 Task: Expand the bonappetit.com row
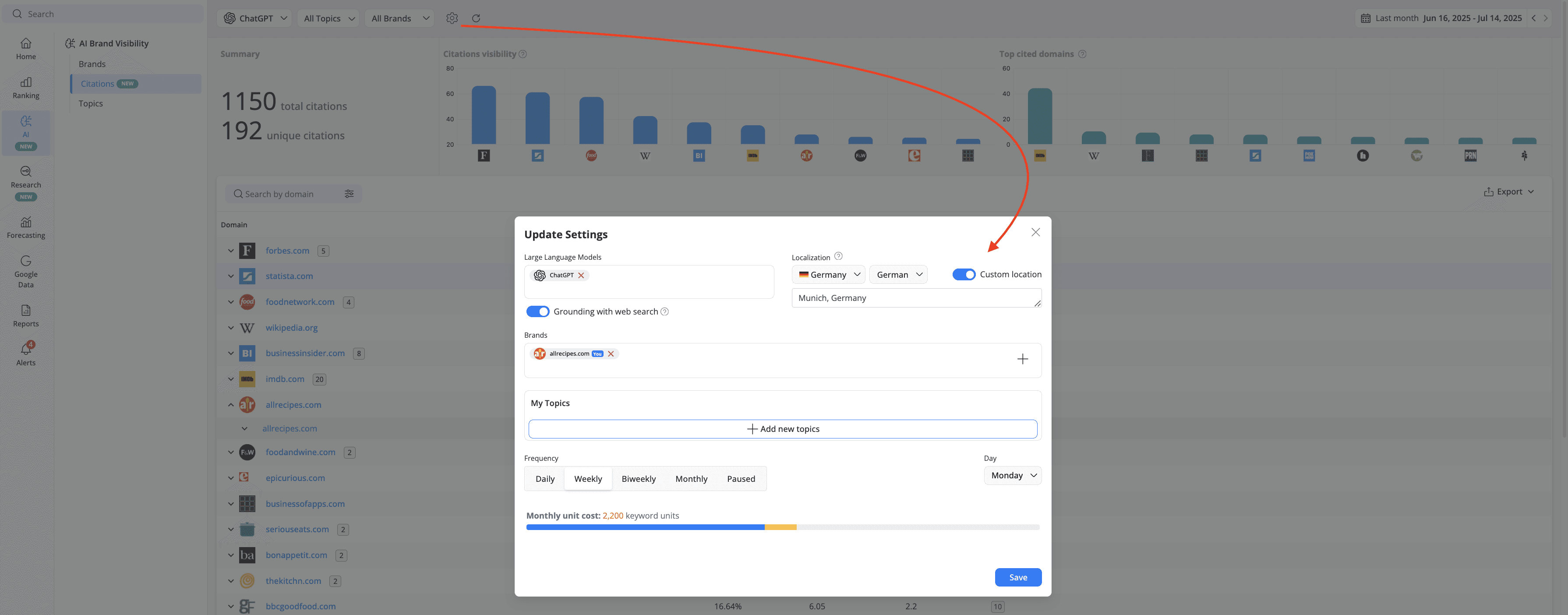(x=231, y=555)
